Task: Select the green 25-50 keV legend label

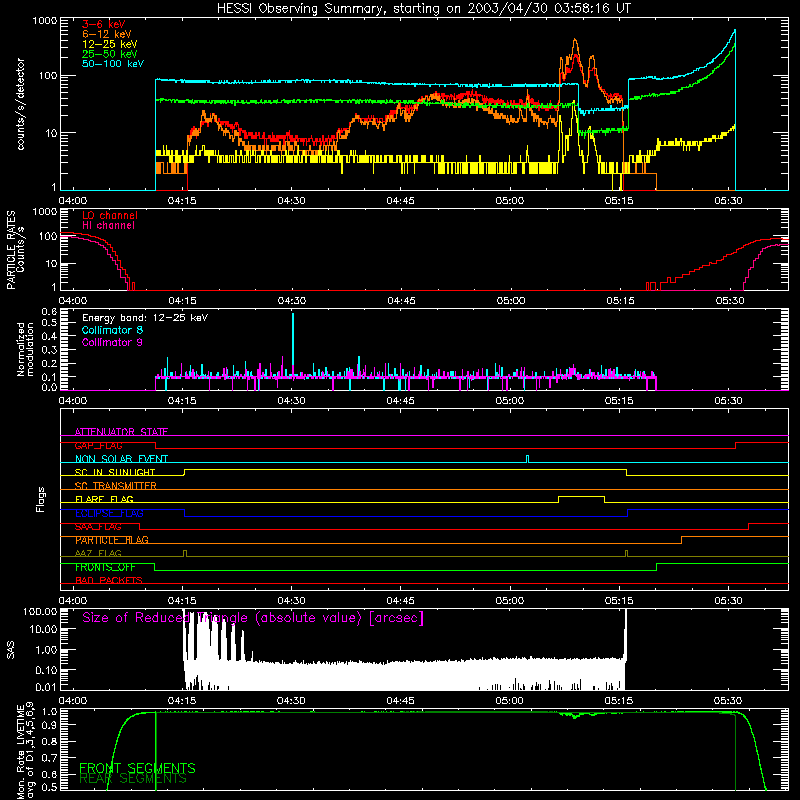Action: click(x=110, y=54)
